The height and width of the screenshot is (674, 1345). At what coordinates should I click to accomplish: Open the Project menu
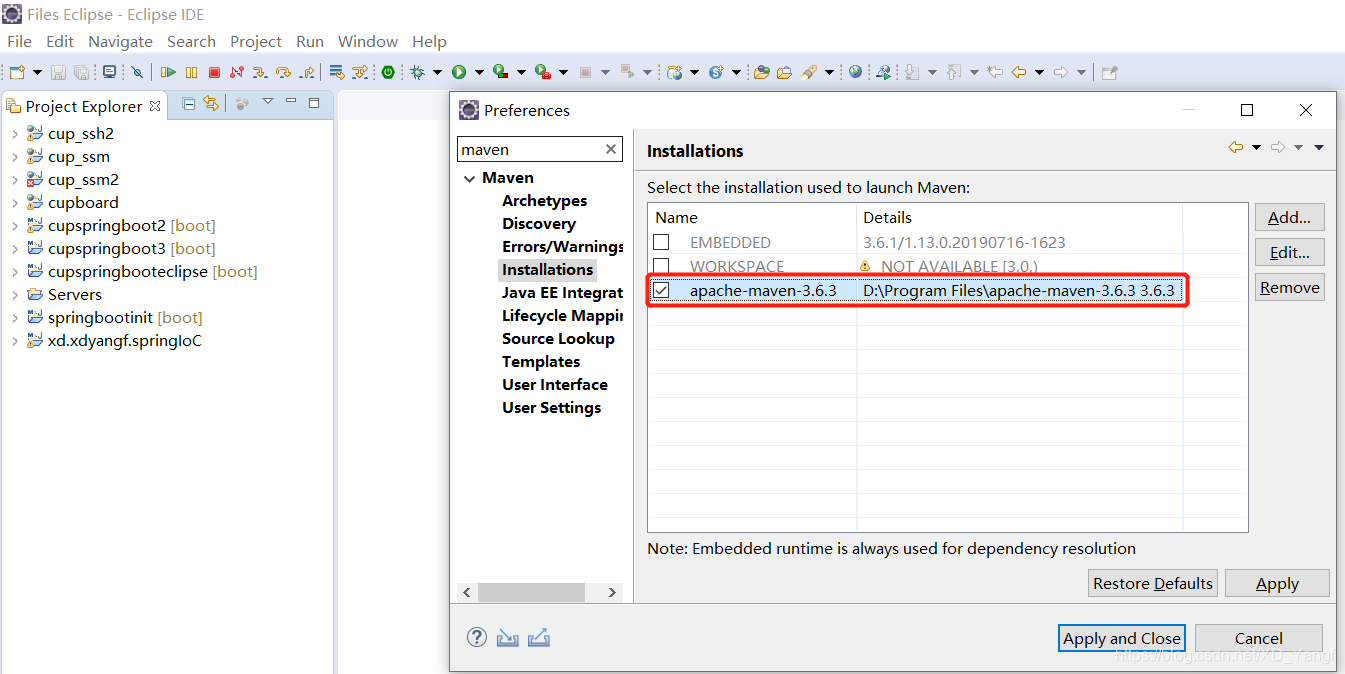pos(256,41)
